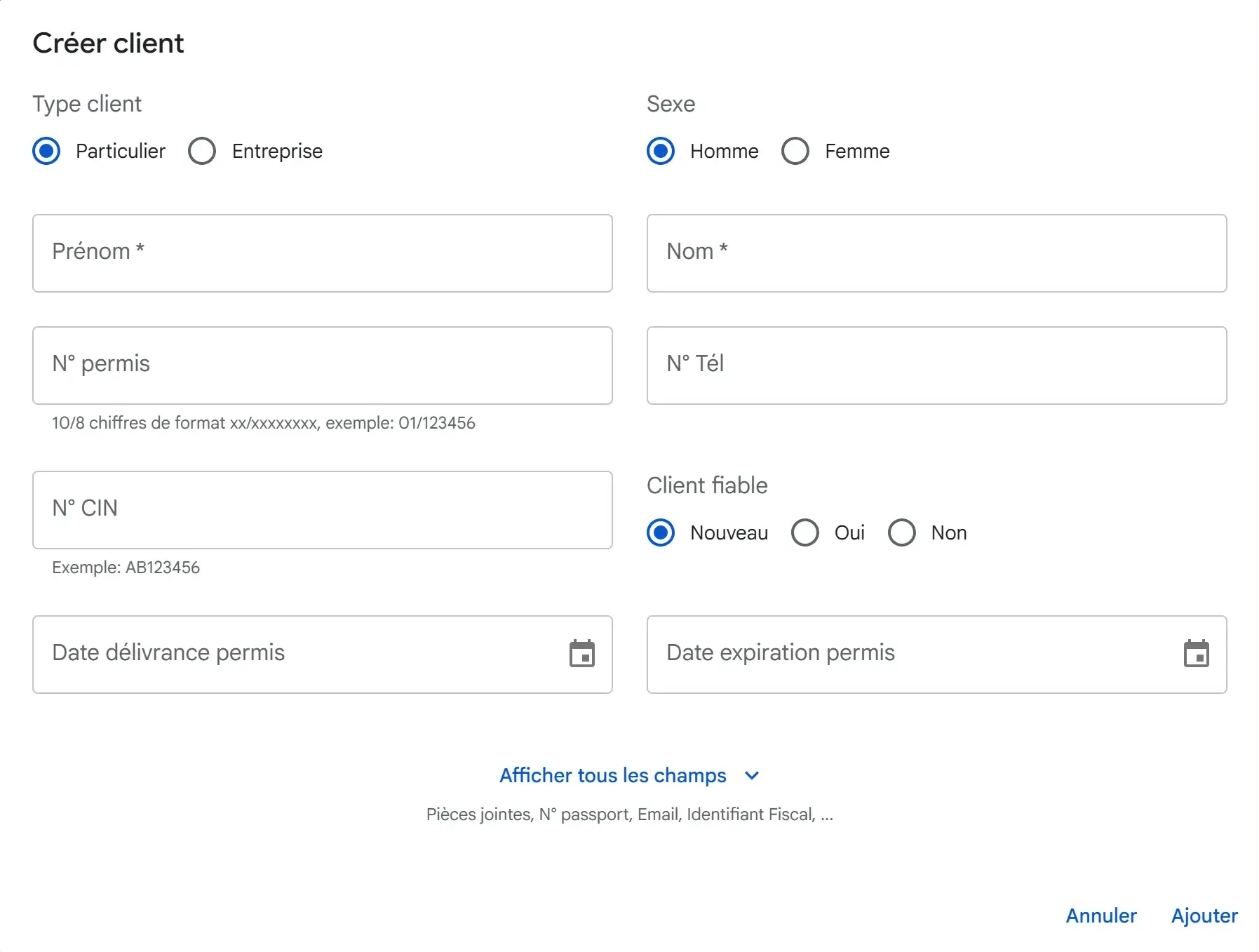Click into the N° Tél field
Image resolution: width=1259 pixels, height=952 pixels.
pos(936,366)
